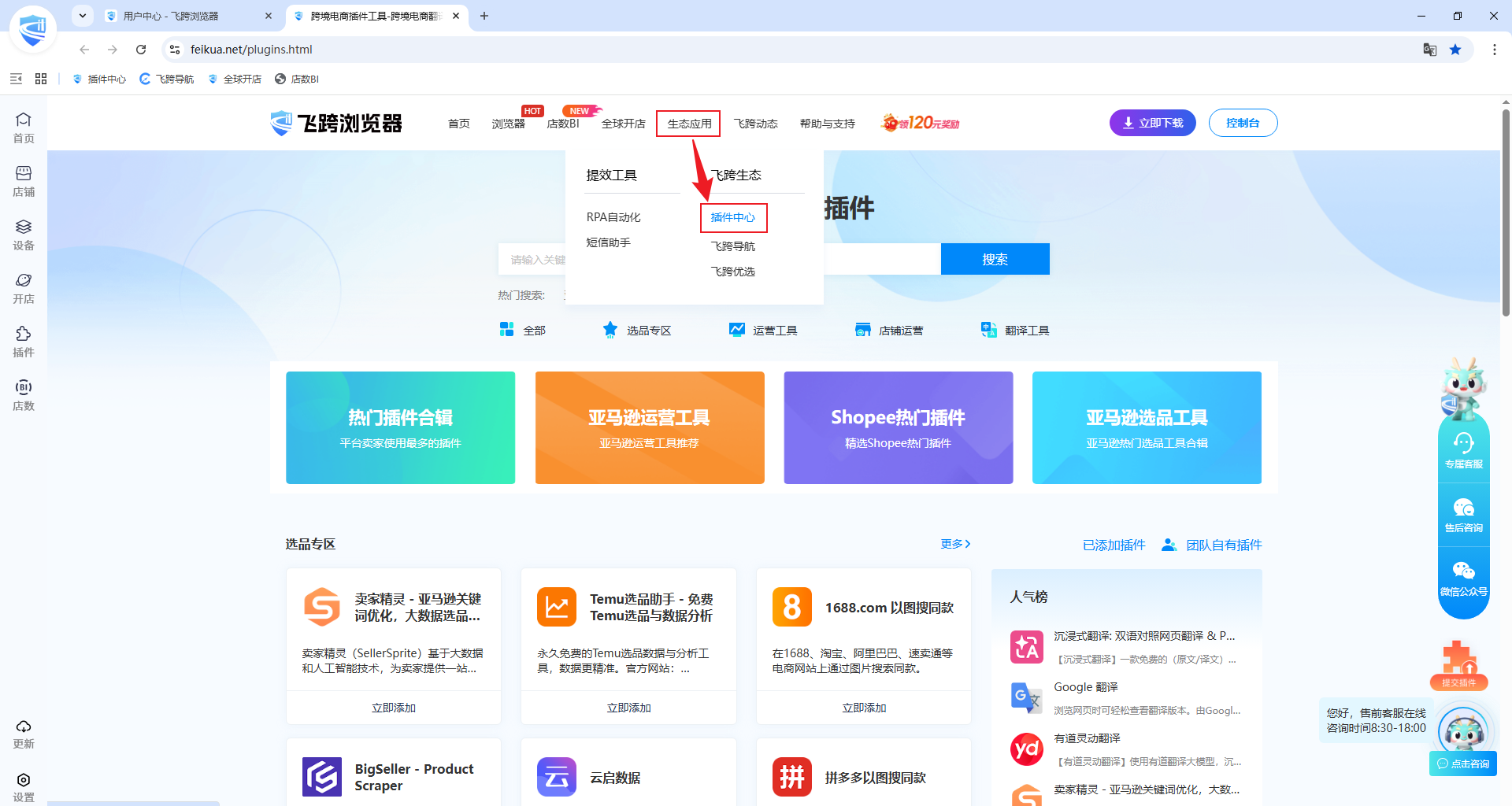Click the 售后咨询 floating icon
Image resolution: width=1512 pixels, height=806 pixels.
tap(1464, 515)
